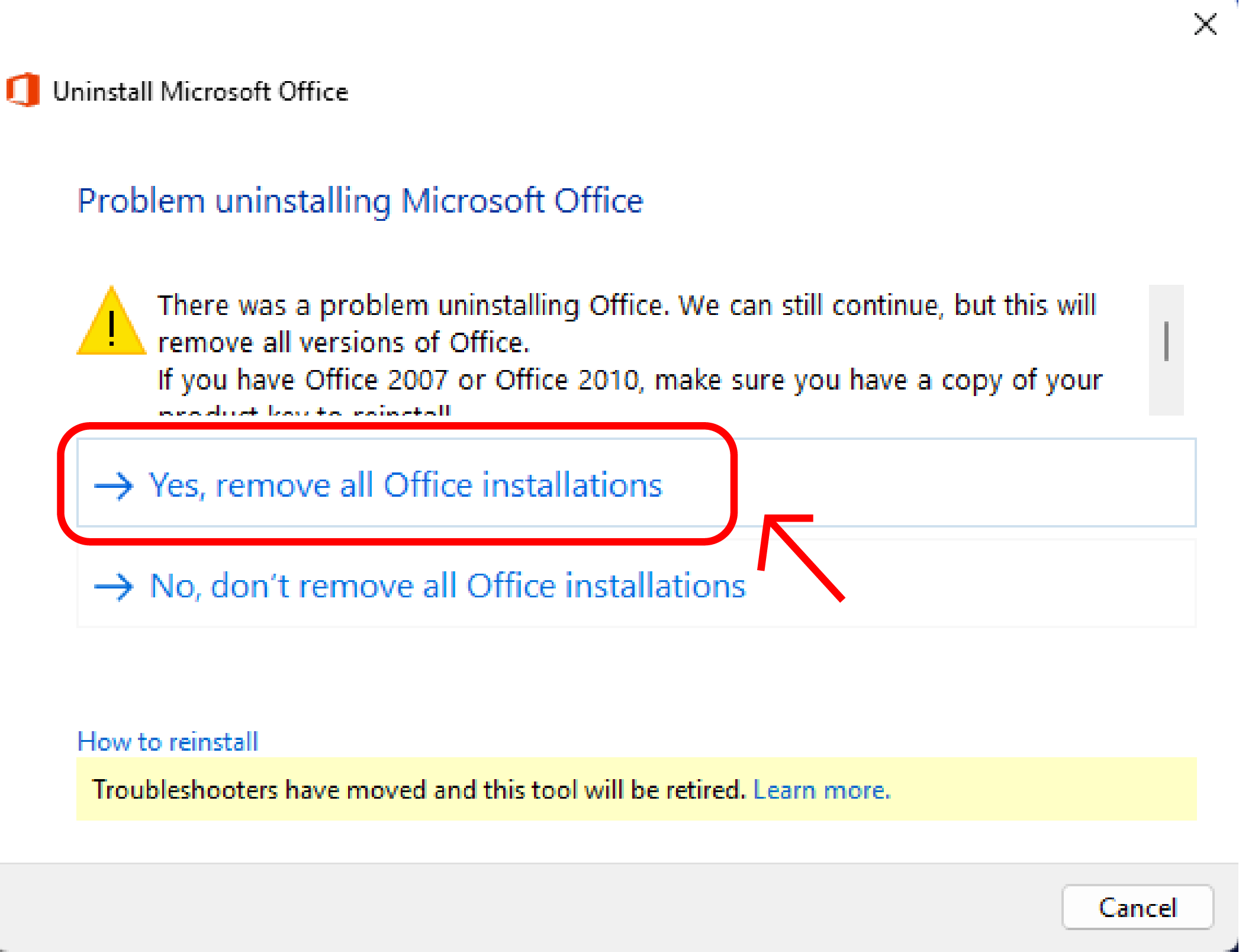This screenshot has height=952, width=1239.
Task: Click the red annotation arrow
Action: 801,558
